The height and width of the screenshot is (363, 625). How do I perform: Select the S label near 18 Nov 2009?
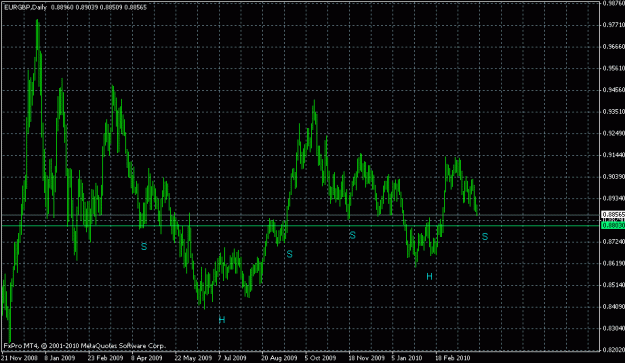click(352, 235)
